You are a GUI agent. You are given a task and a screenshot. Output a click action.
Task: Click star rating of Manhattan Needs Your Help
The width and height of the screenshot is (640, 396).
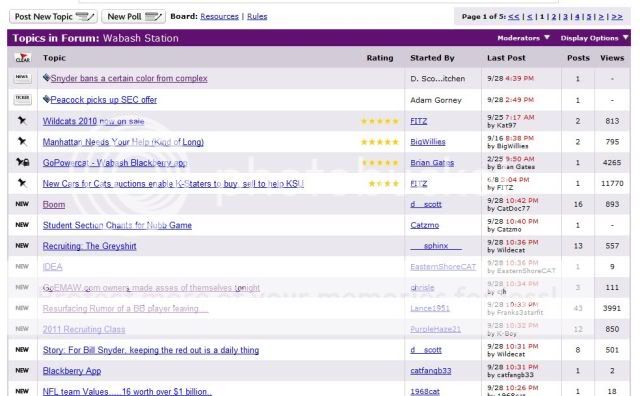380,142
